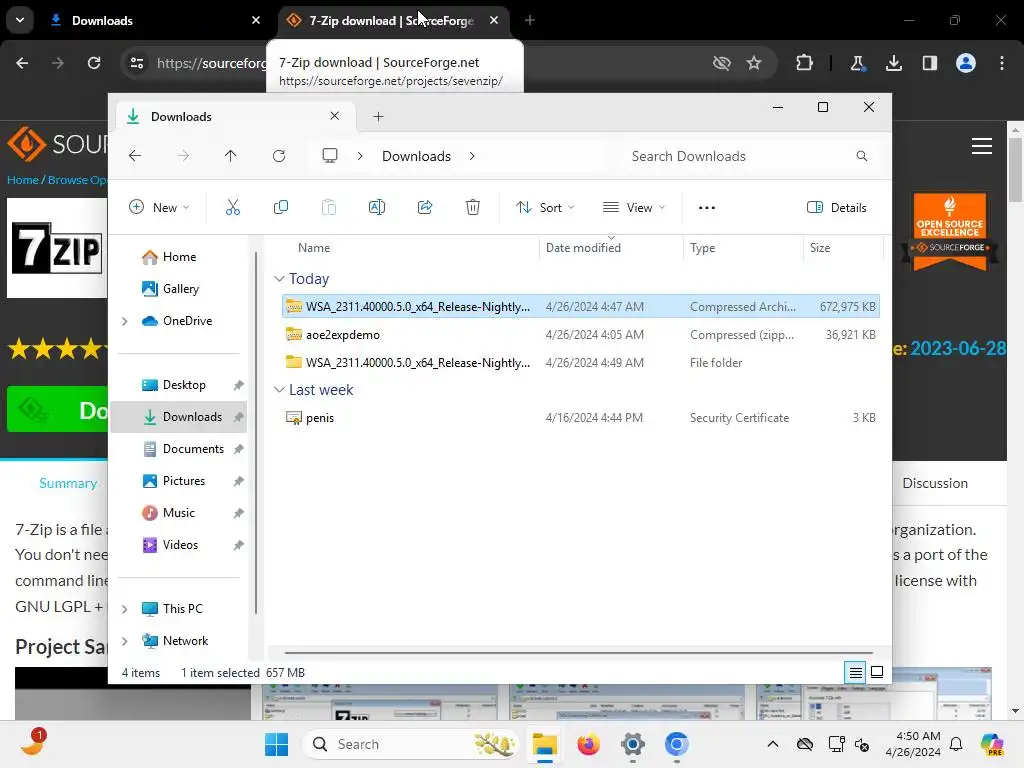Screen dimensions: 1024x768
Task: Open the Sort dropdown menu
Action: click(545, 208)
